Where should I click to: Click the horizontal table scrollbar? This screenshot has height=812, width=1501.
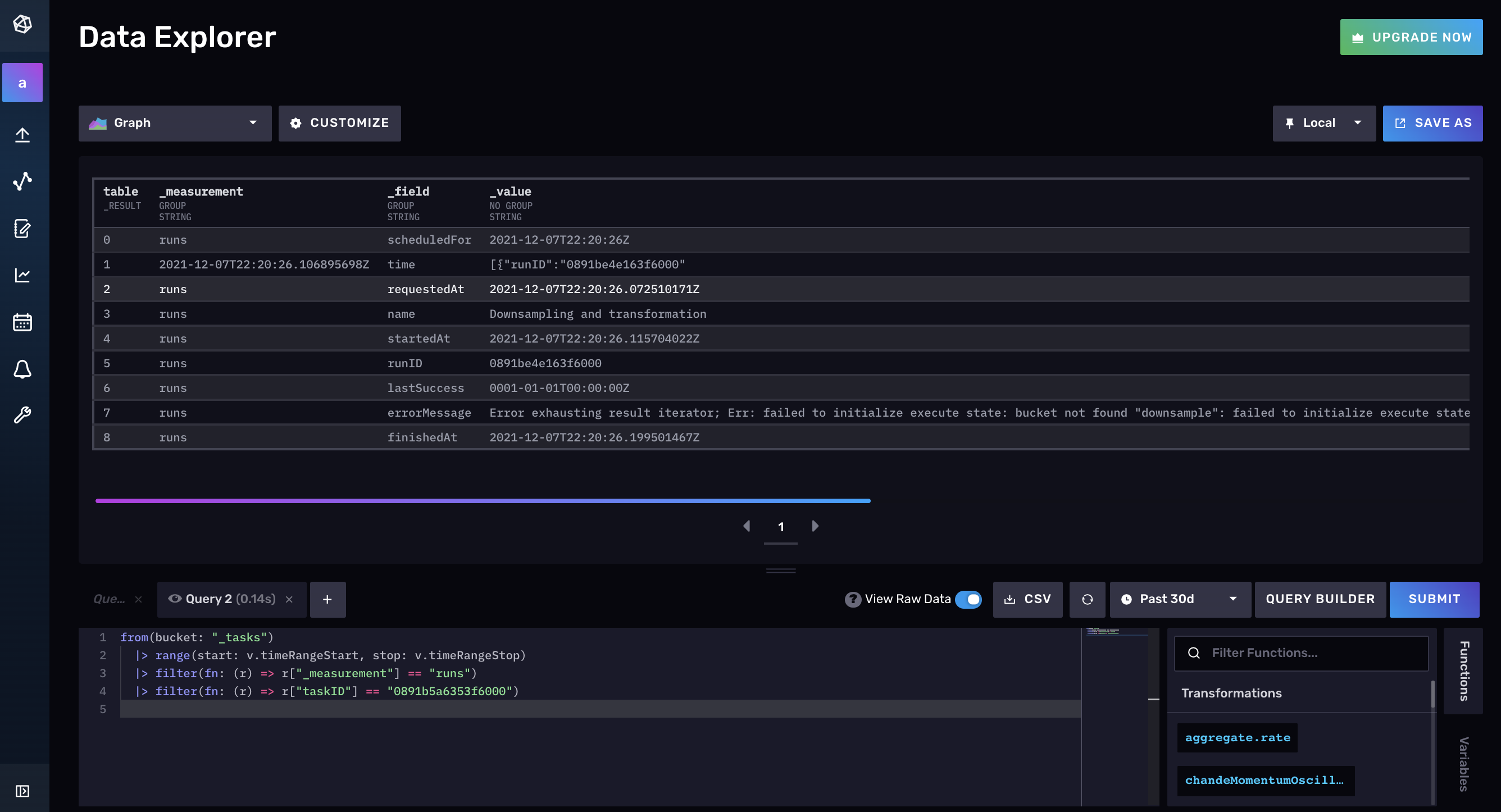click(483, 501)
